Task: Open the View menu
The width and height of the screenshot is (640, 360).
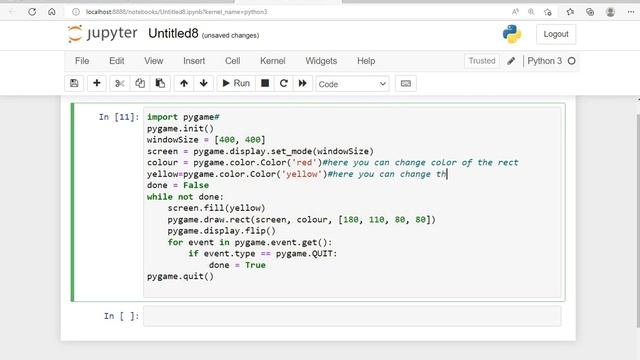Action: [153, 61]
